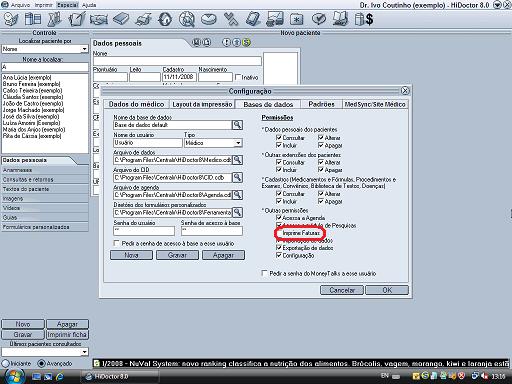The width and height of the screenshot is (512, 384).
Task: Click the globe with magnifier toolbar icon
Action: 187,19
